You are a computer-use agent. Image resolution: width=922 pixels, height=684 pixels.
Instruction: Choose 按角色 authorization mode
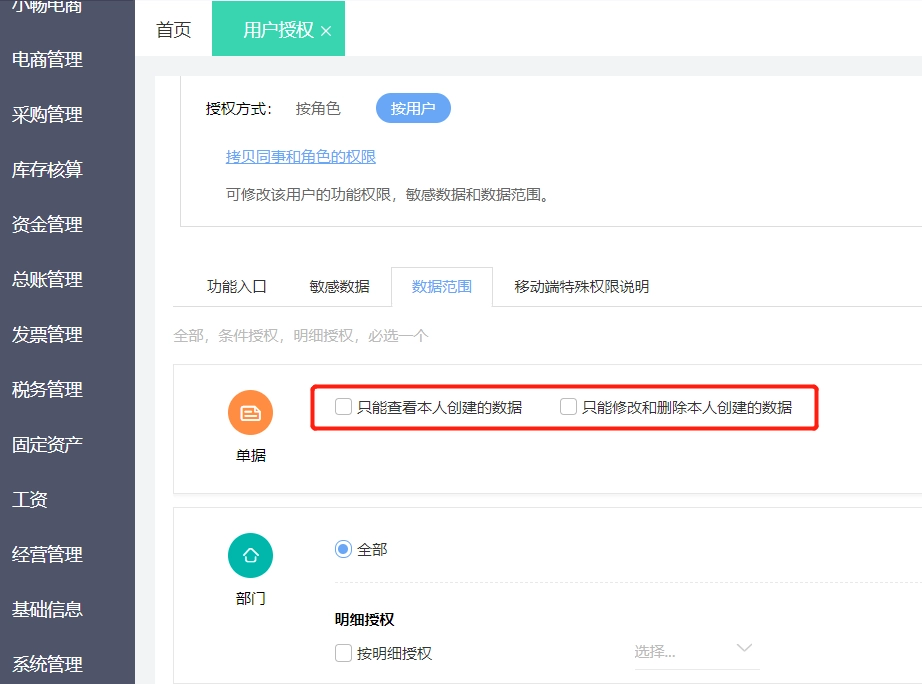pos(318,109)
